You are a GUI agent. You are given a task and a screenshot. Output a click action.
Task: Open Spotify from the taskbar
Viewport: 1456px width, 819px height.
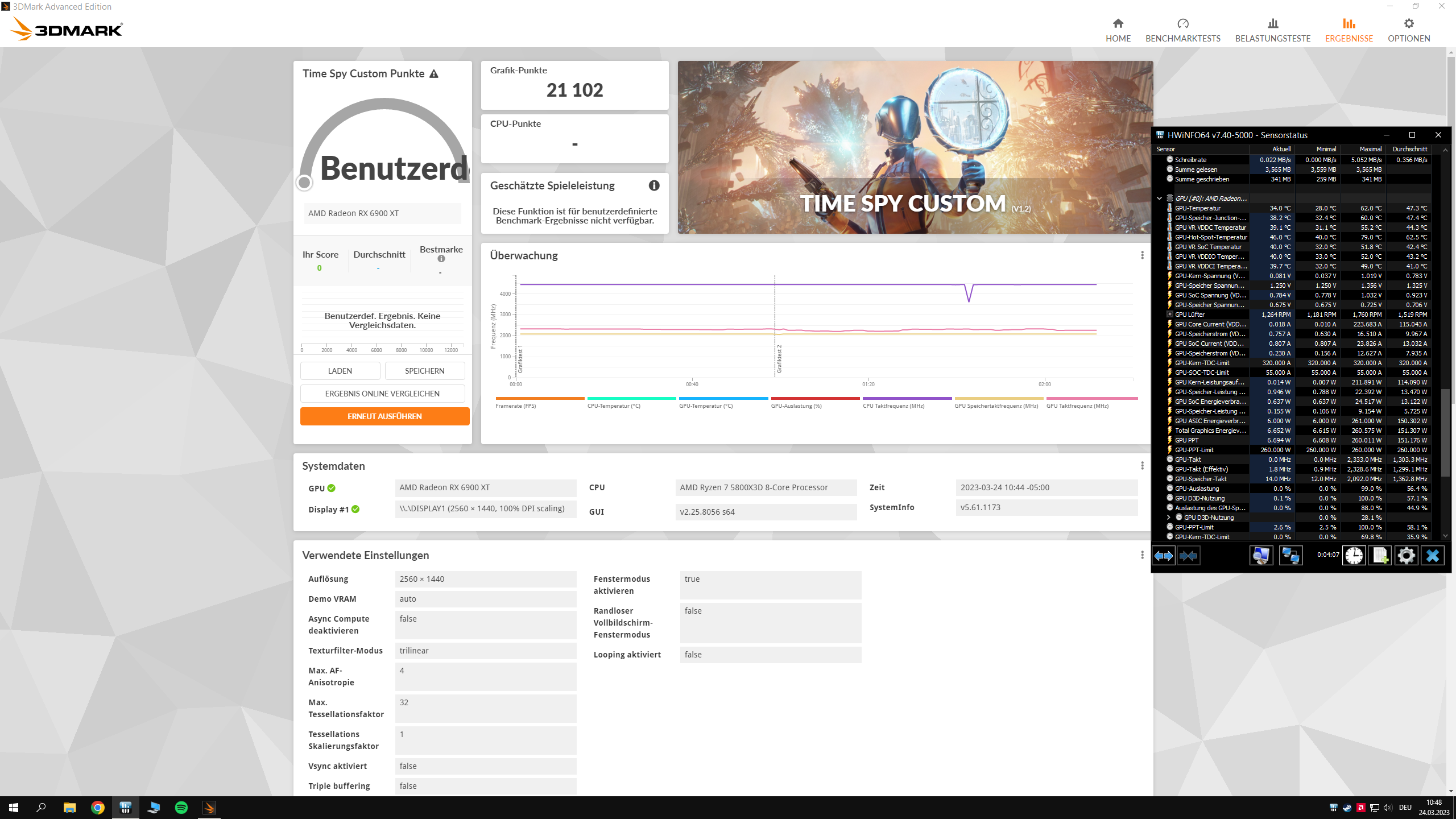[x=181, y=808]
